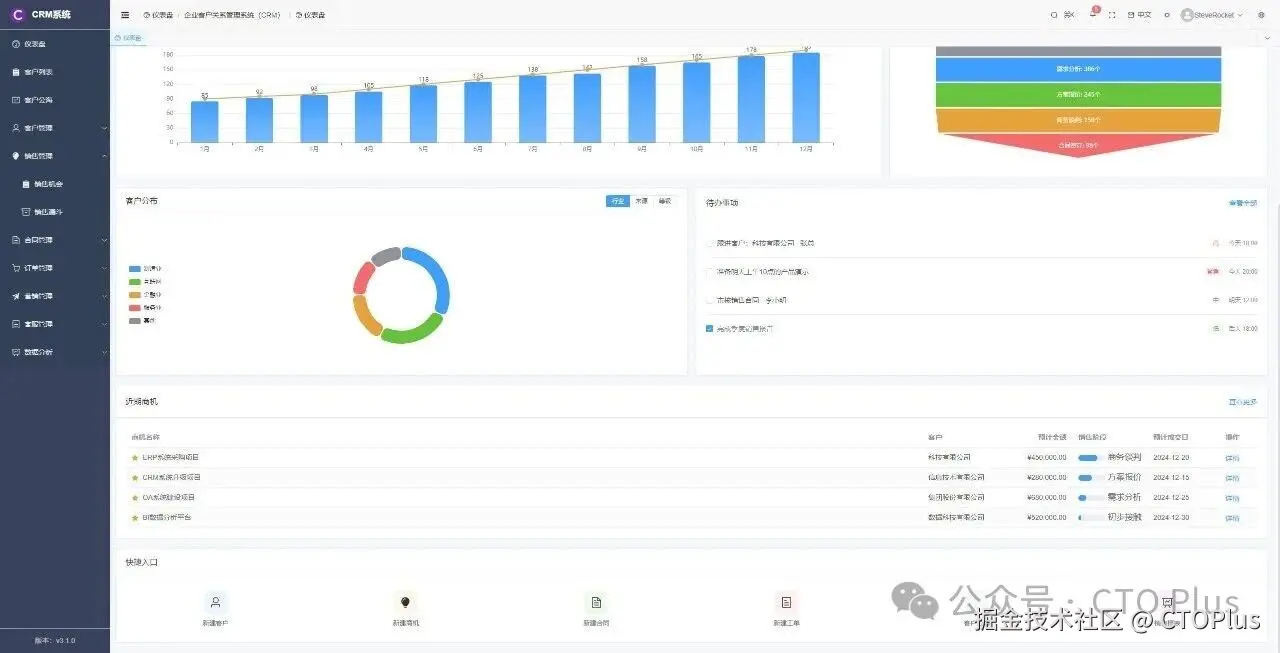This screenshot has width=1280, height=653.
Task: Toggle fullscreen mode icon in header
Action: [x=1112, y=15]
